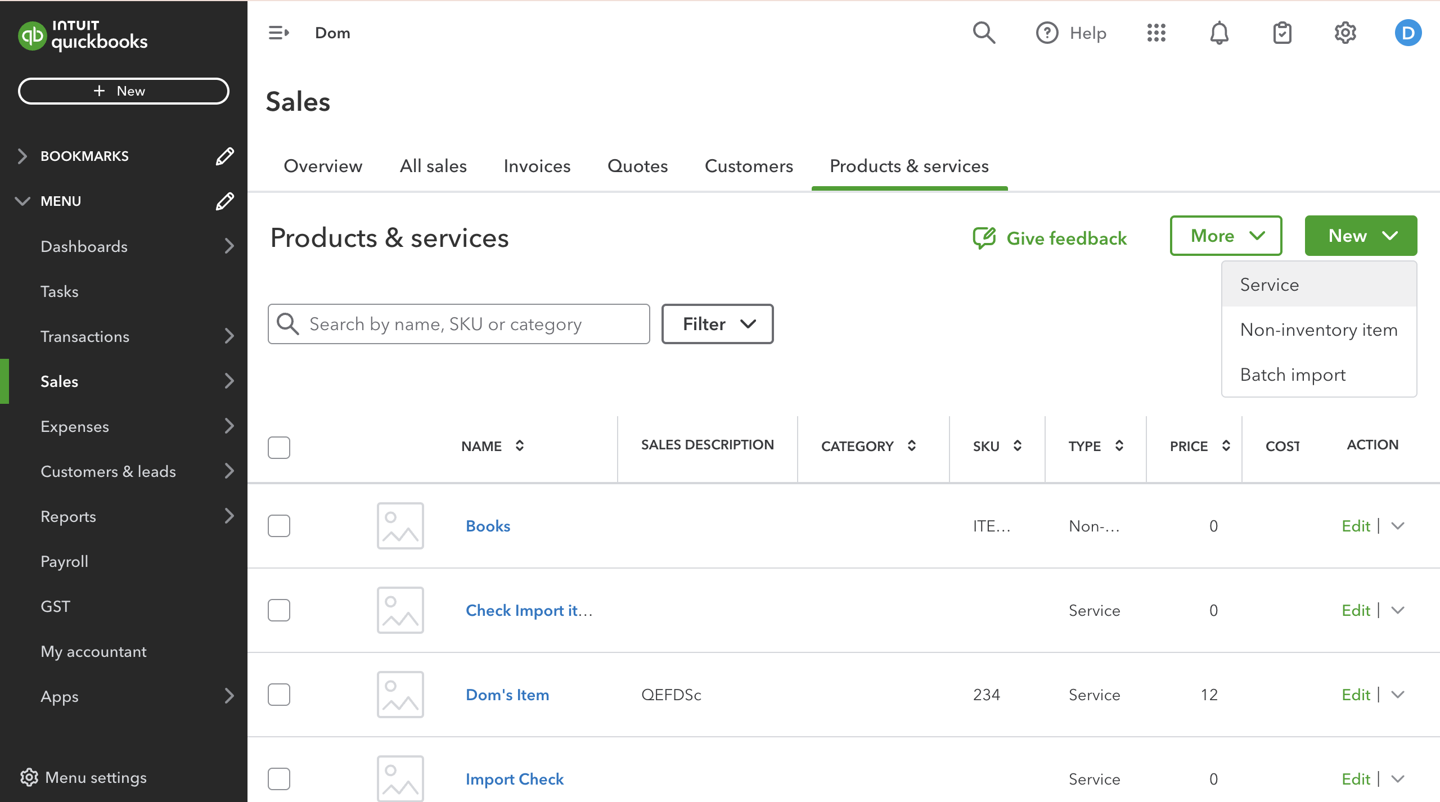Tick the Import Check row checkbox
The height and width of the screenshot is (802, 1440).
click(279, 779)
